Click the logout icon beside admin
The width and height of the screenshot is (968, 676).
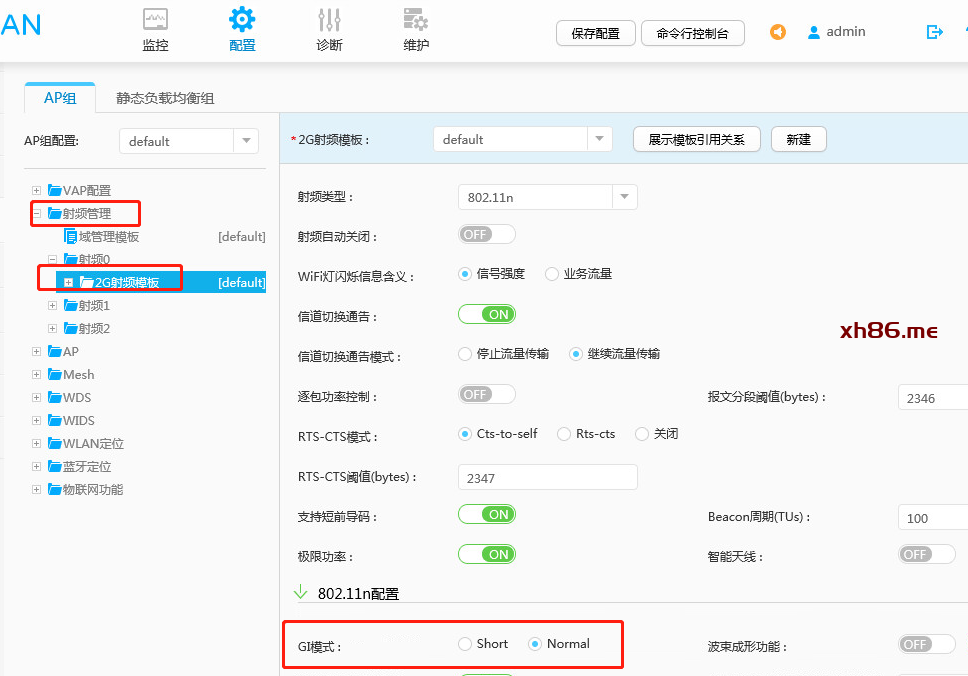pyautogui.click(x=935, y=32)
